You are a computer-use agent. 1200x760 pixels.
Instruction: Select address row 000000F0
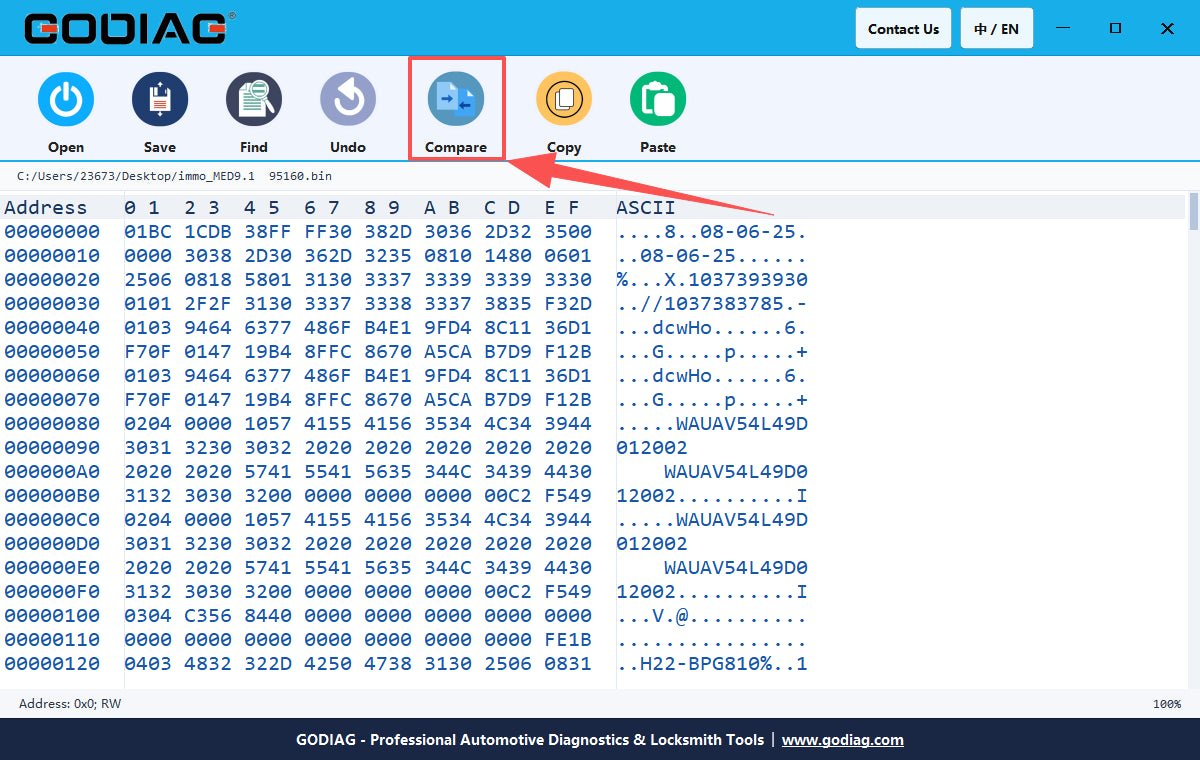52,592
